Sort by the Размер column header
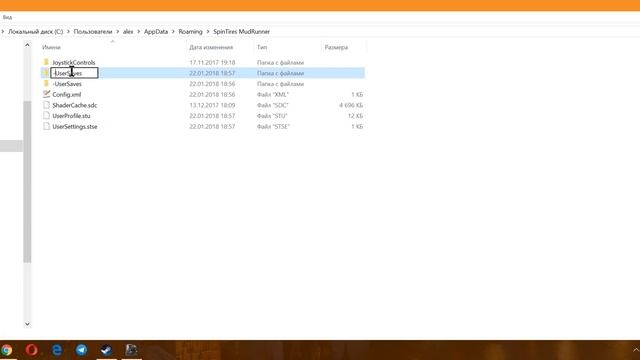 click(x=336, y=47)
